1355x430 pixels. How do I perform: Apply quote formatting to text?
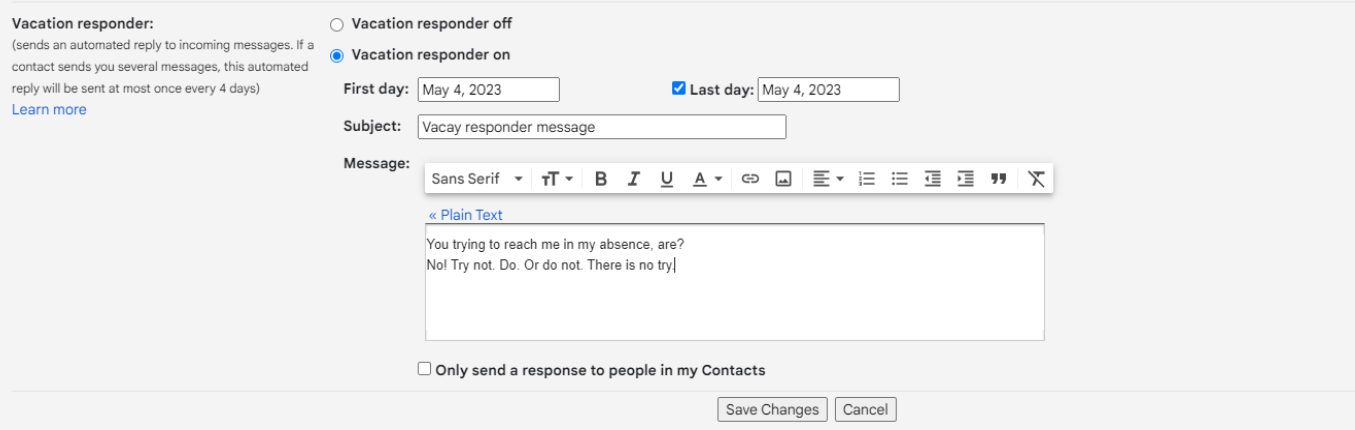coord(998,179)
